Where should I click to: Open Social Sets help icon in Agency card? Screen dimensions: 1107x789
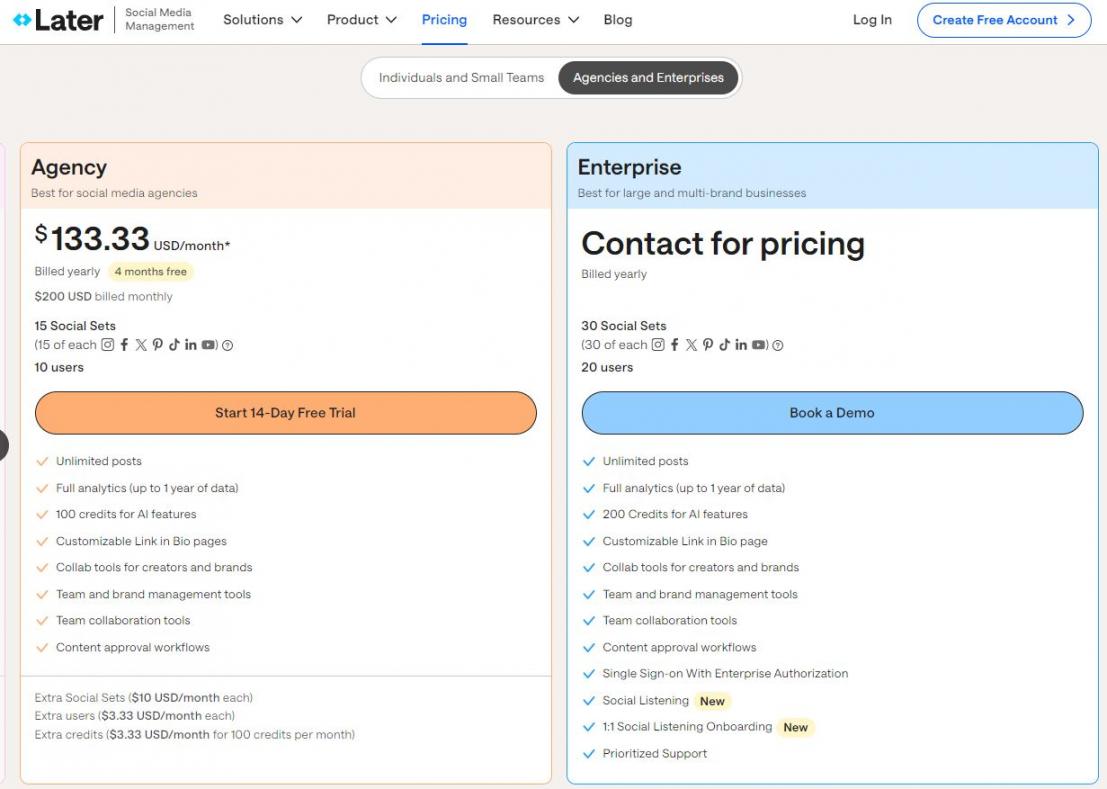pos(227,346)
